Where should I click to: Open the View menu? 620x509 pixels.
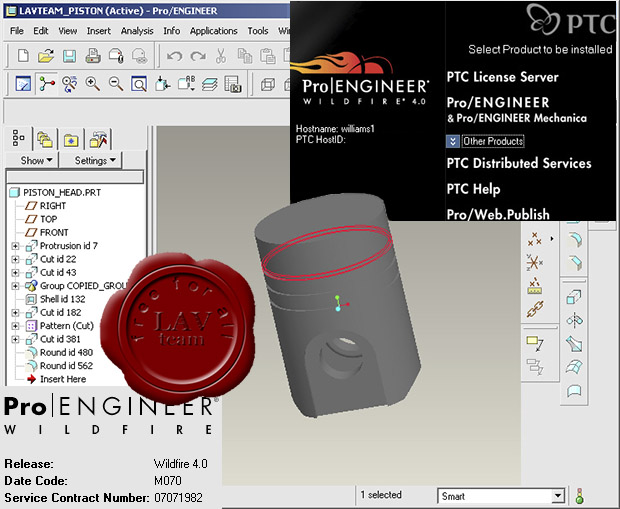pyautogui.click(x=68, y=31)
